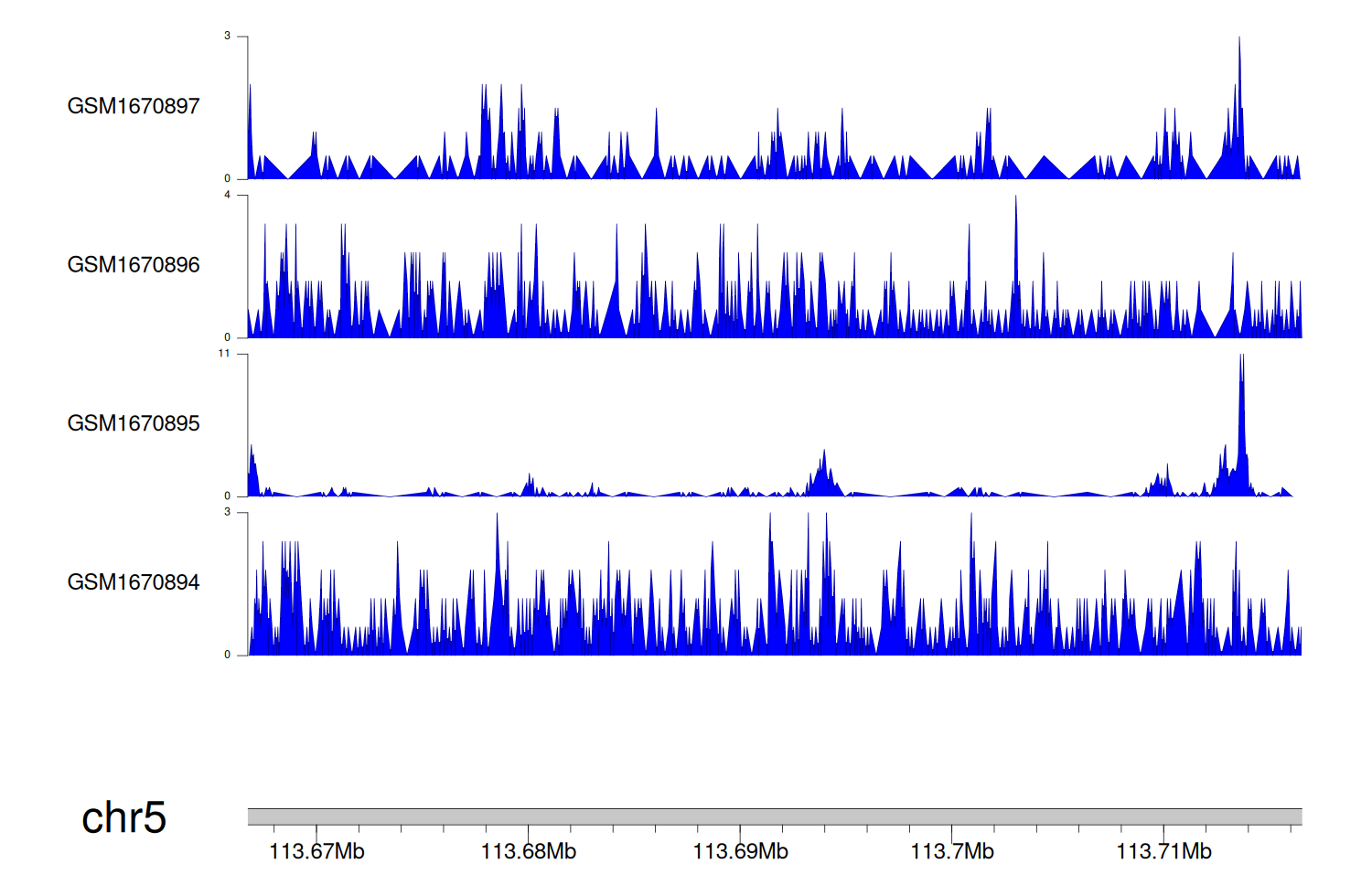Click the 113.69Mb axis tick label
Image resolution: width=1372 pixels, height=896 pixels.
pos(740,852)
